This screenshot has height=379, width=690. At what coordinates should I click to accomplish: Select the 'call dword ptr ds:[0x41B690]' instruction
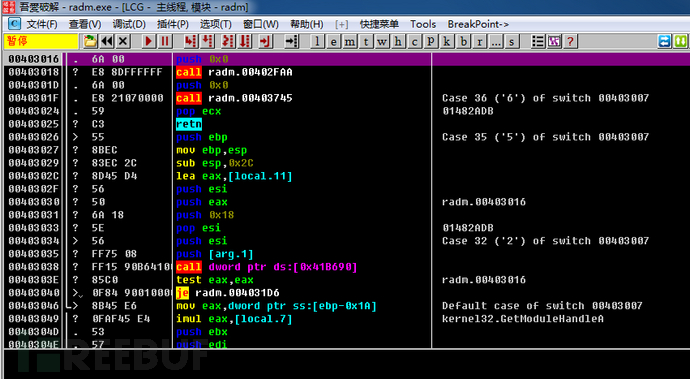[267, 267]
